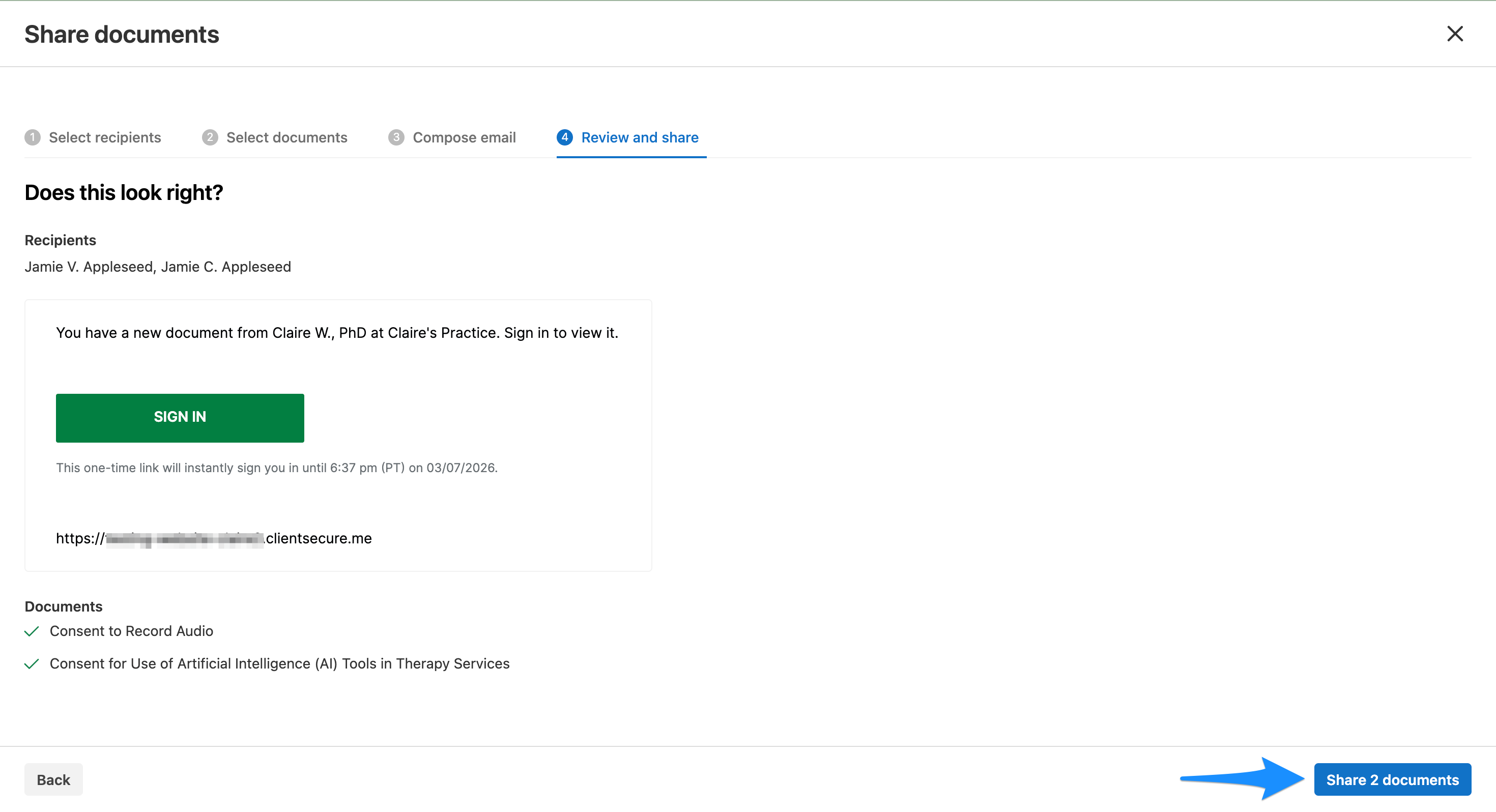Go back with the Back button
The image size is (1496, 812).
pos(53,779)
